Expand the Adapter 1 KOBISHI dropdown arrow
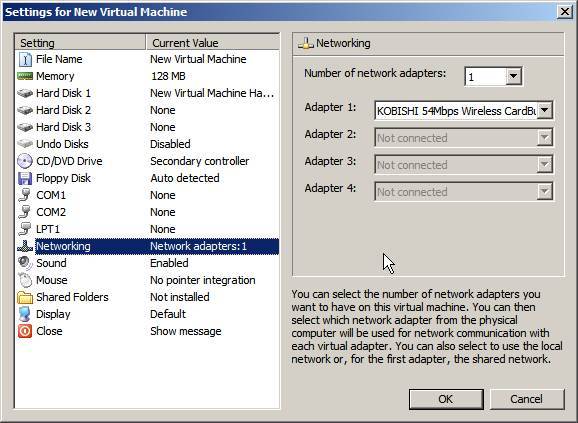This screenshot has height=423, width=578. [x=544, y=110]
